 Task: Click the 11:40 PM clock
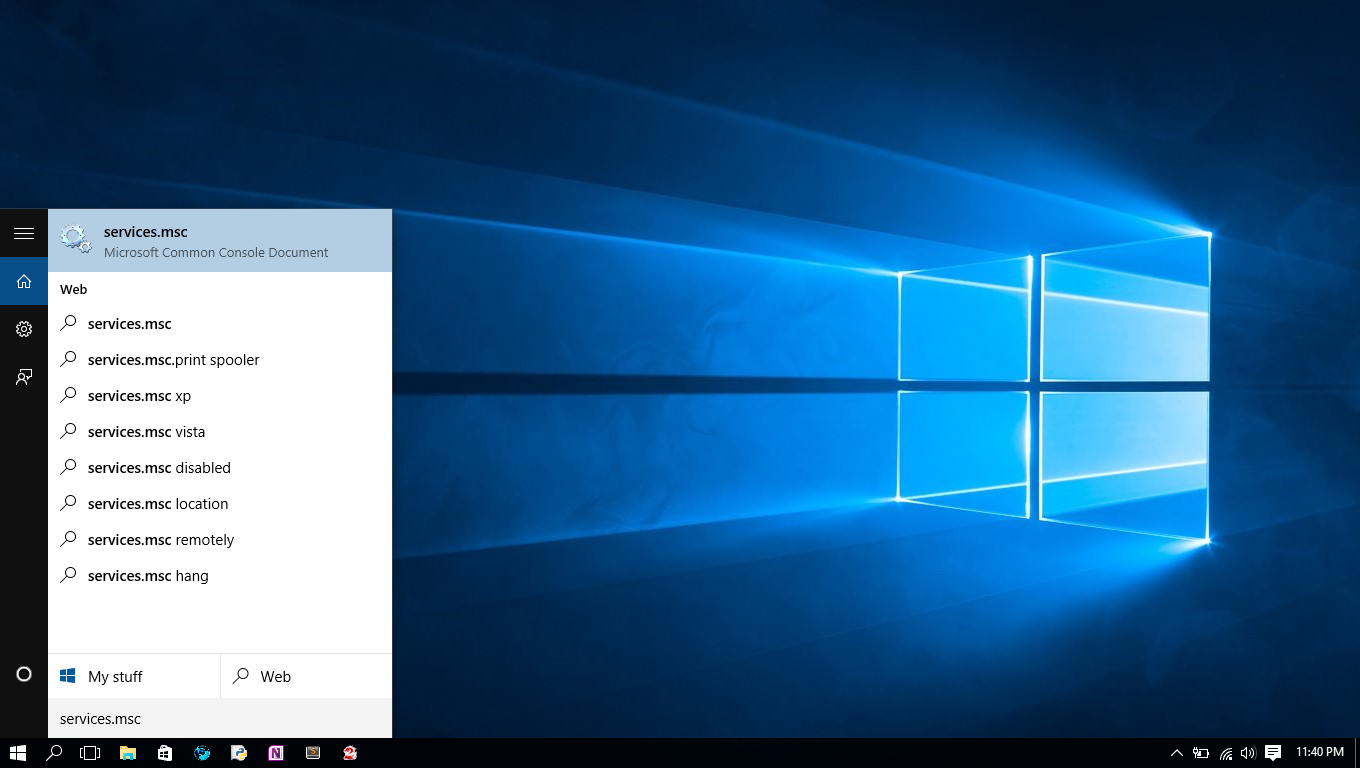(1320, 752)
